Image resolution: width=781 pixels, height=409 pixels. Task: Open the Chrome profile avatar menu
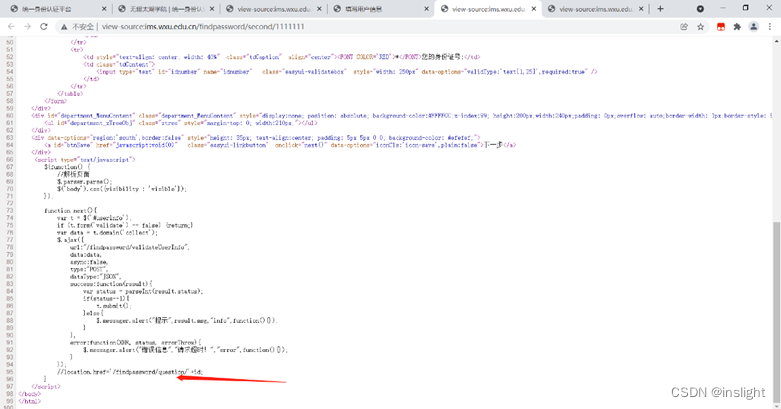click(754, 27)
